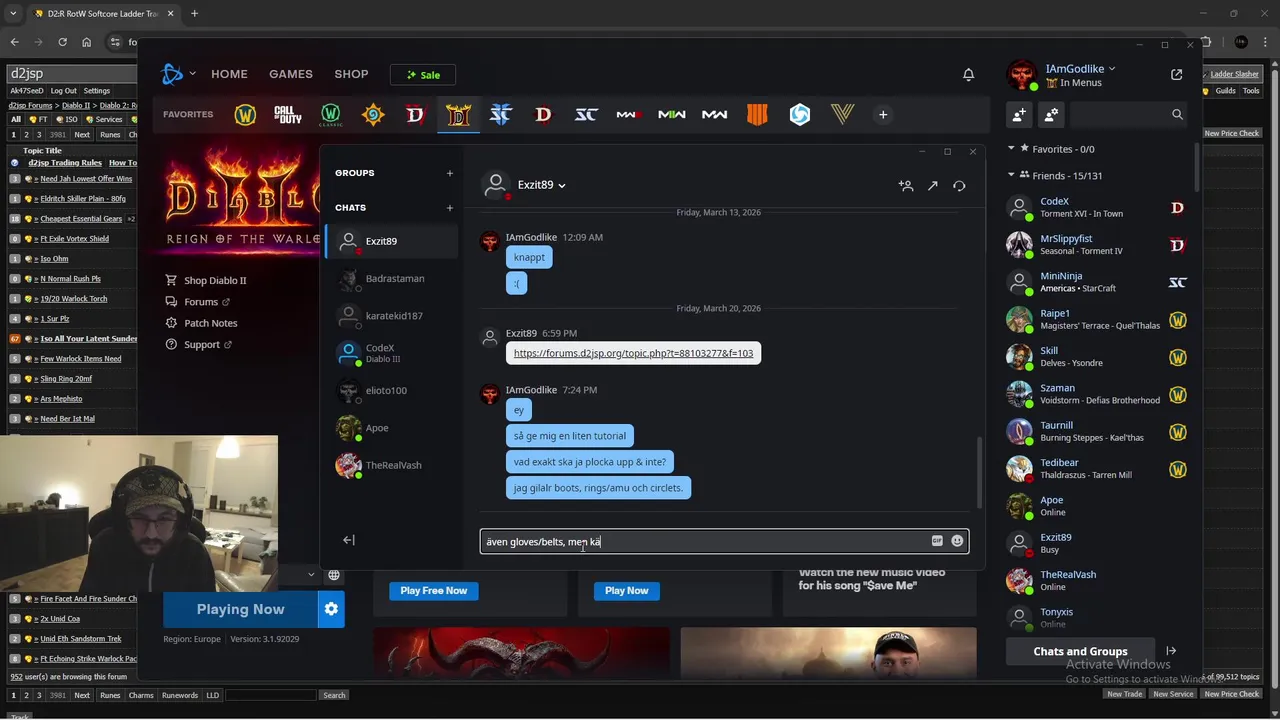Open the Battle.net logo dropdown menu
This screenshot has width=1280, height=720.
tap(179, 74)
